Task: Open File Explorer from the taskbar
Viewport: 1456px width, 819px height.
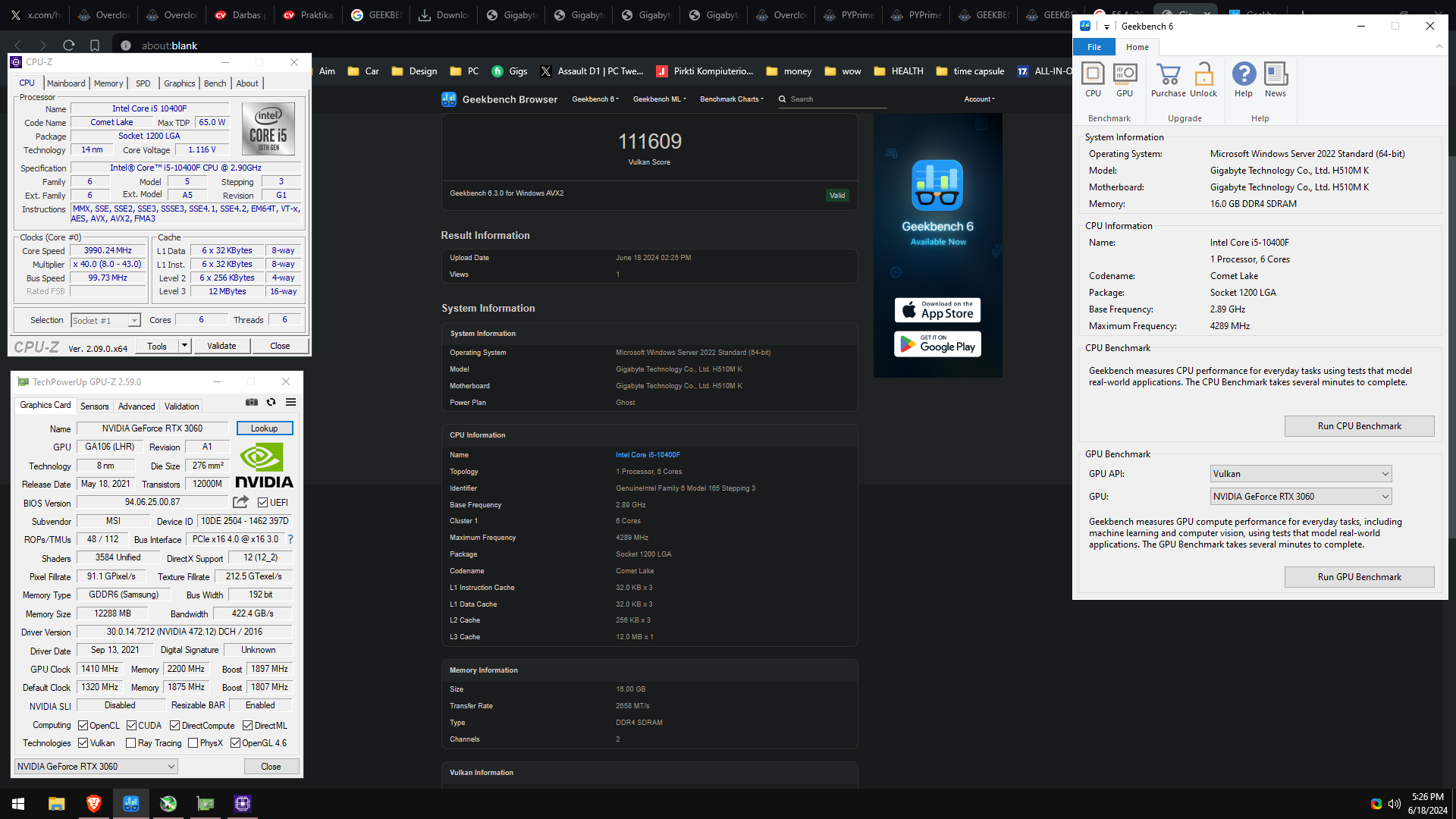Action: pos(56,804)
